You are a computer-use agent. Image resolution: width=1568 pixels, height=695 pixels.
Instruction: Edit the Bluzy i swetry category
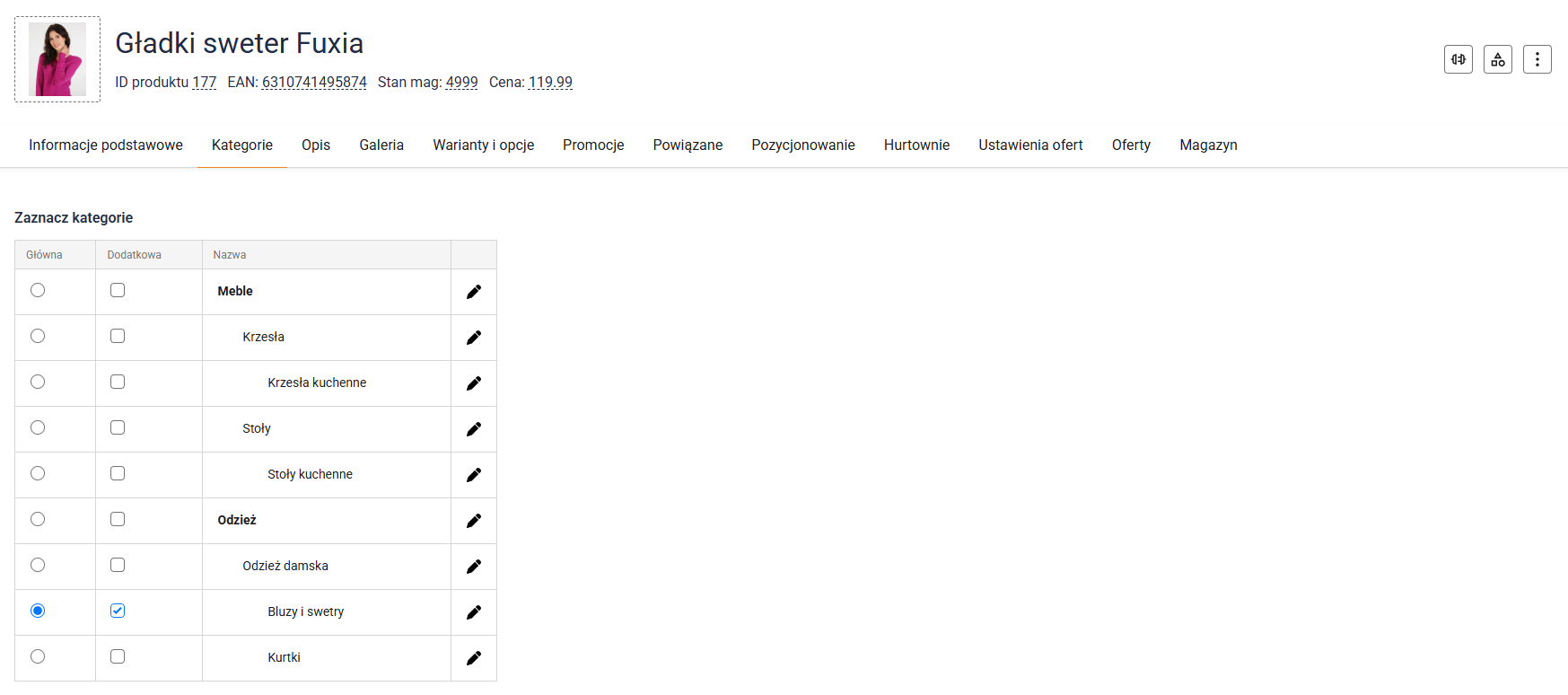473,612
